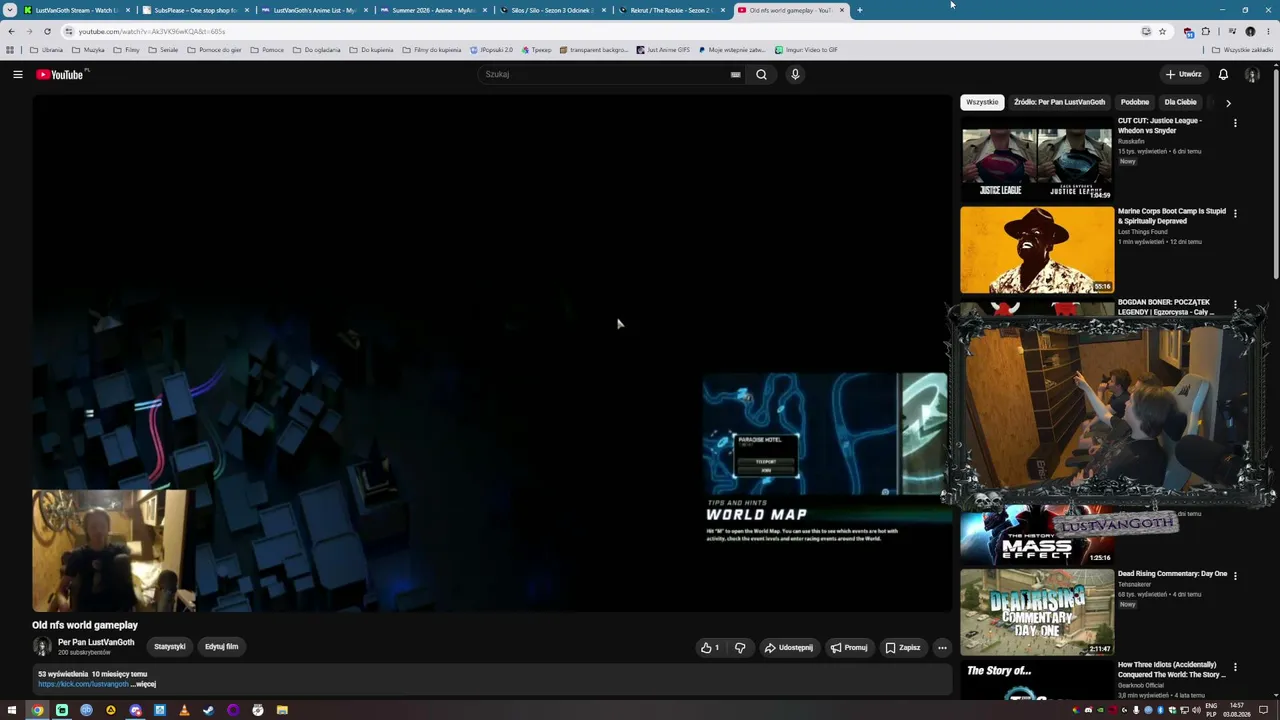Select Źródło: Per Pan LustVanGoth chip
Viewport: 1280px width, 720px height.
tap(1059, 102)
